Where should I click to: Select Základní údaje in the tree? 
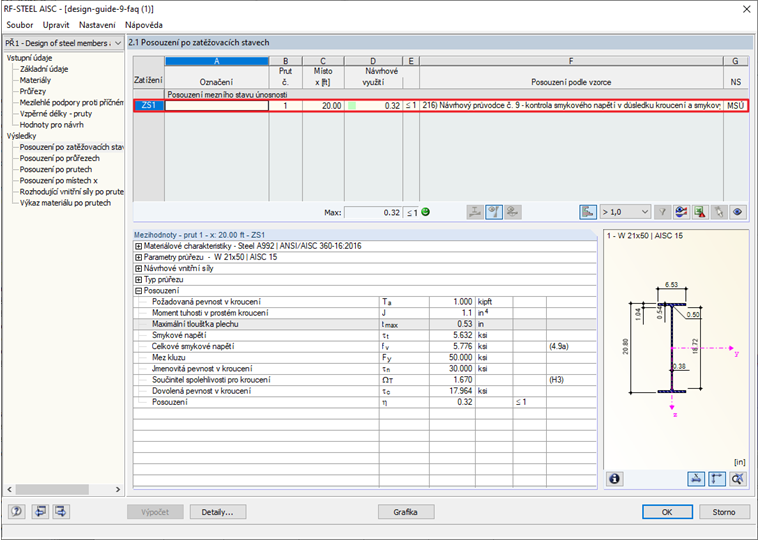44,69
